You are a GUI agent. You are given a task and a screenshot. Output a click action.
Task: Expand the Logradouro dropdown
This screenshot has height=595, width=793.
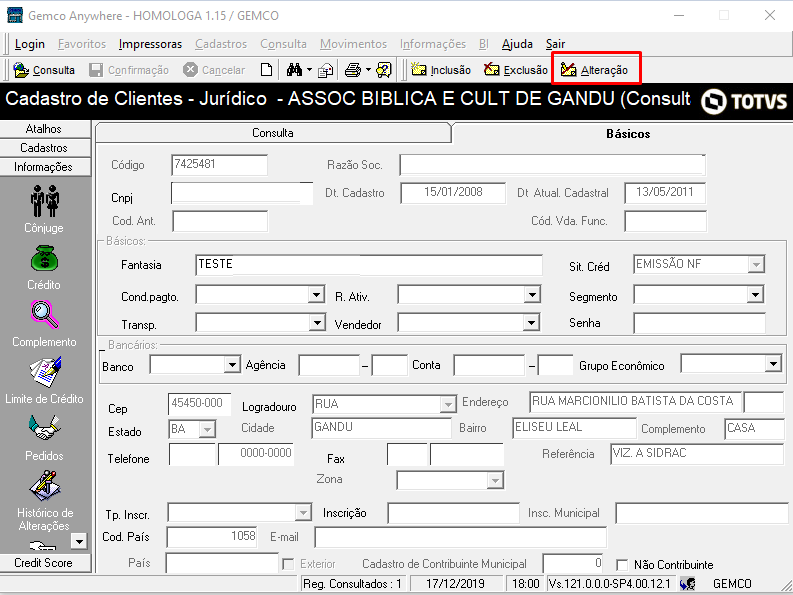[448, 404]
